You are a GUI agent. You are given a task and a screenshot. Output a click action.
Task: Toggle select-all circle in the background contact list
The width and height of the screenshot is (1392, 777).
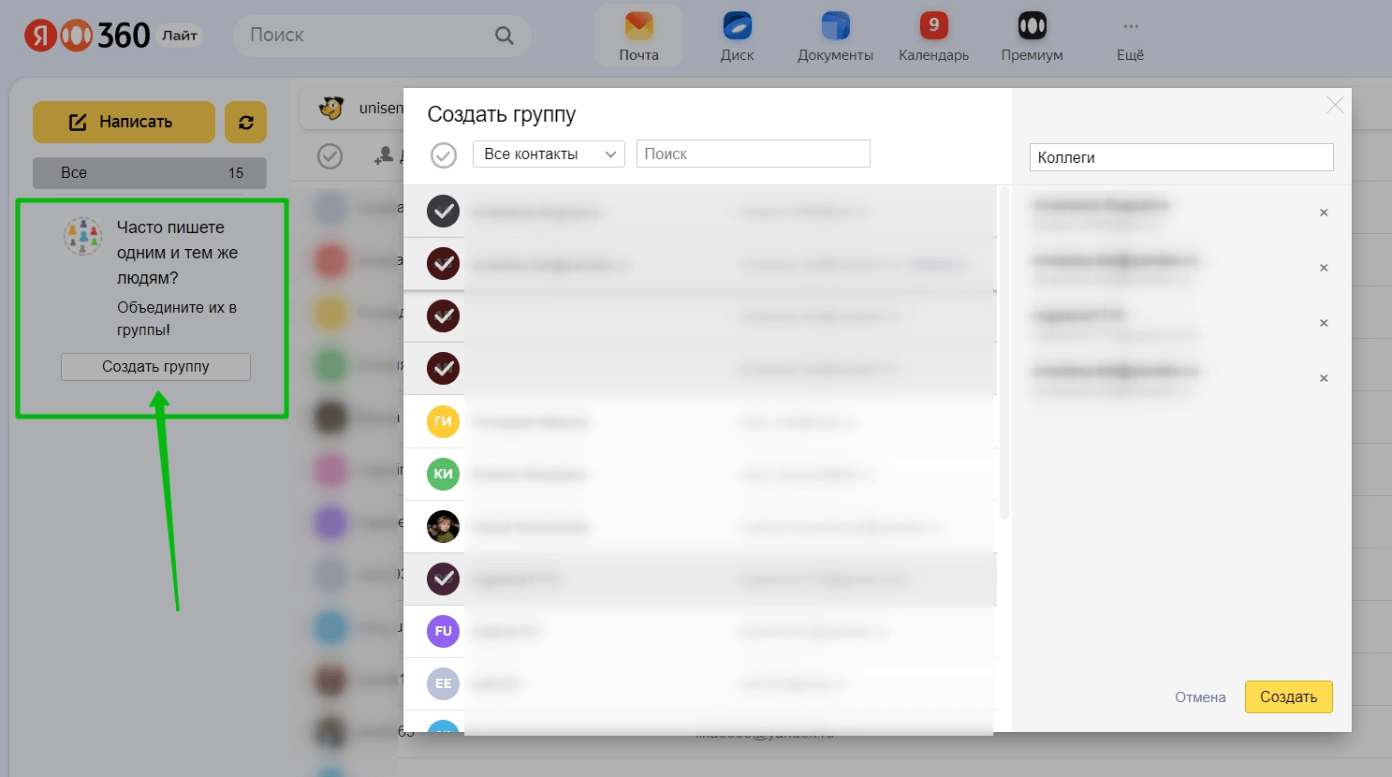click(329, 156)
